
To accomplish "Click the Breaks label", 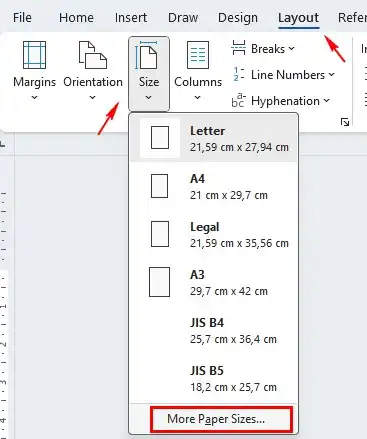I will (x=268, y=49).
